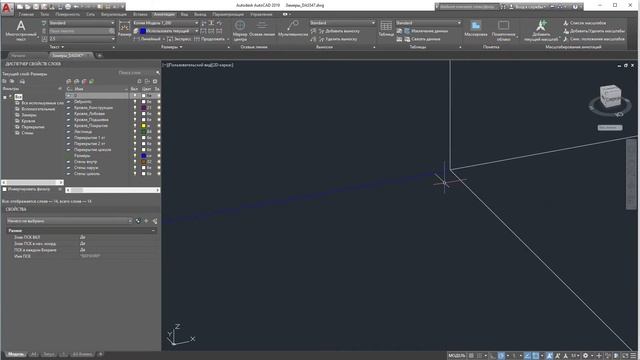Insert a table with Таблица icon

386,28
